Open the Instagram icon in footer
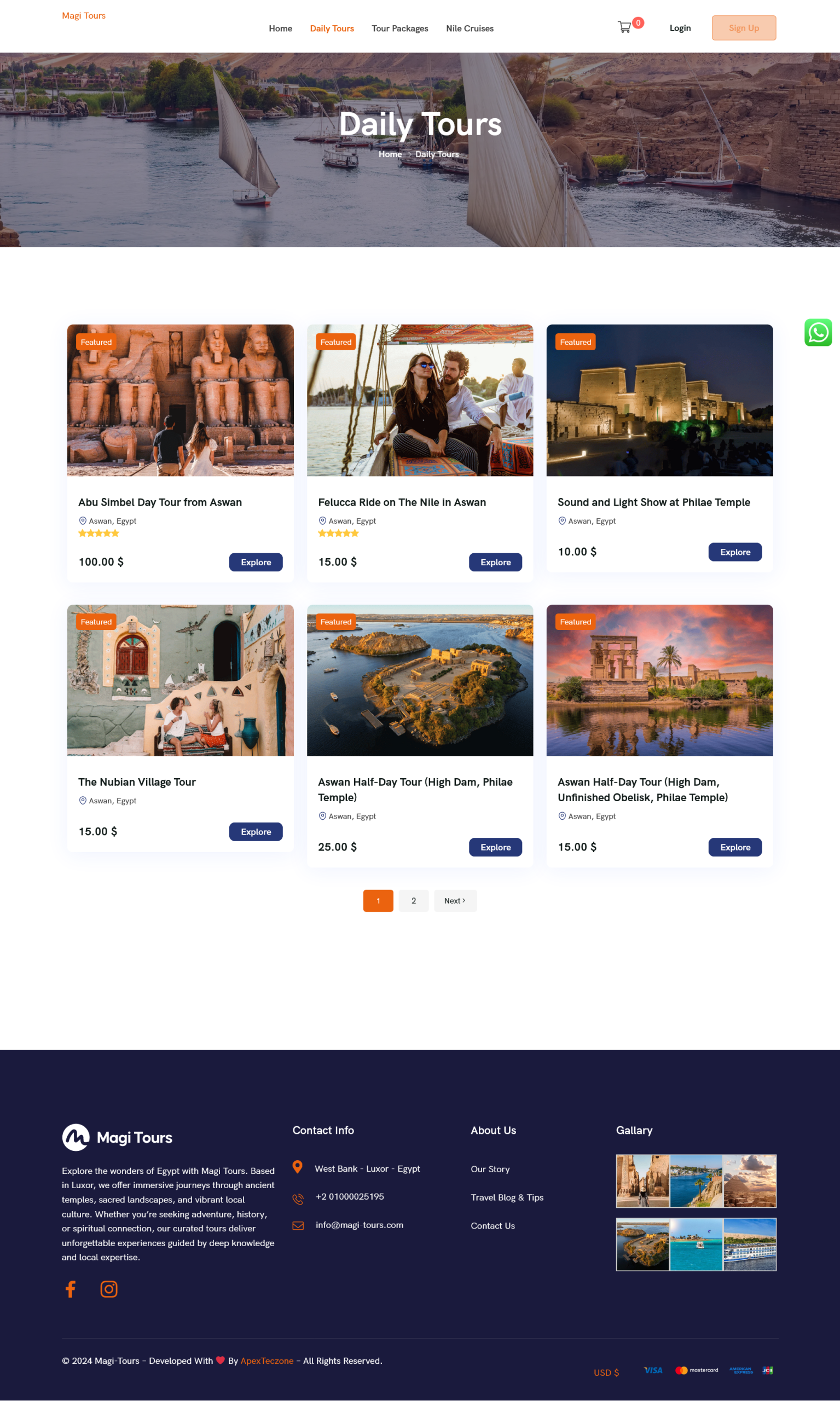The width and height of the screenshot is (840, 1401). click(109, 1289)
